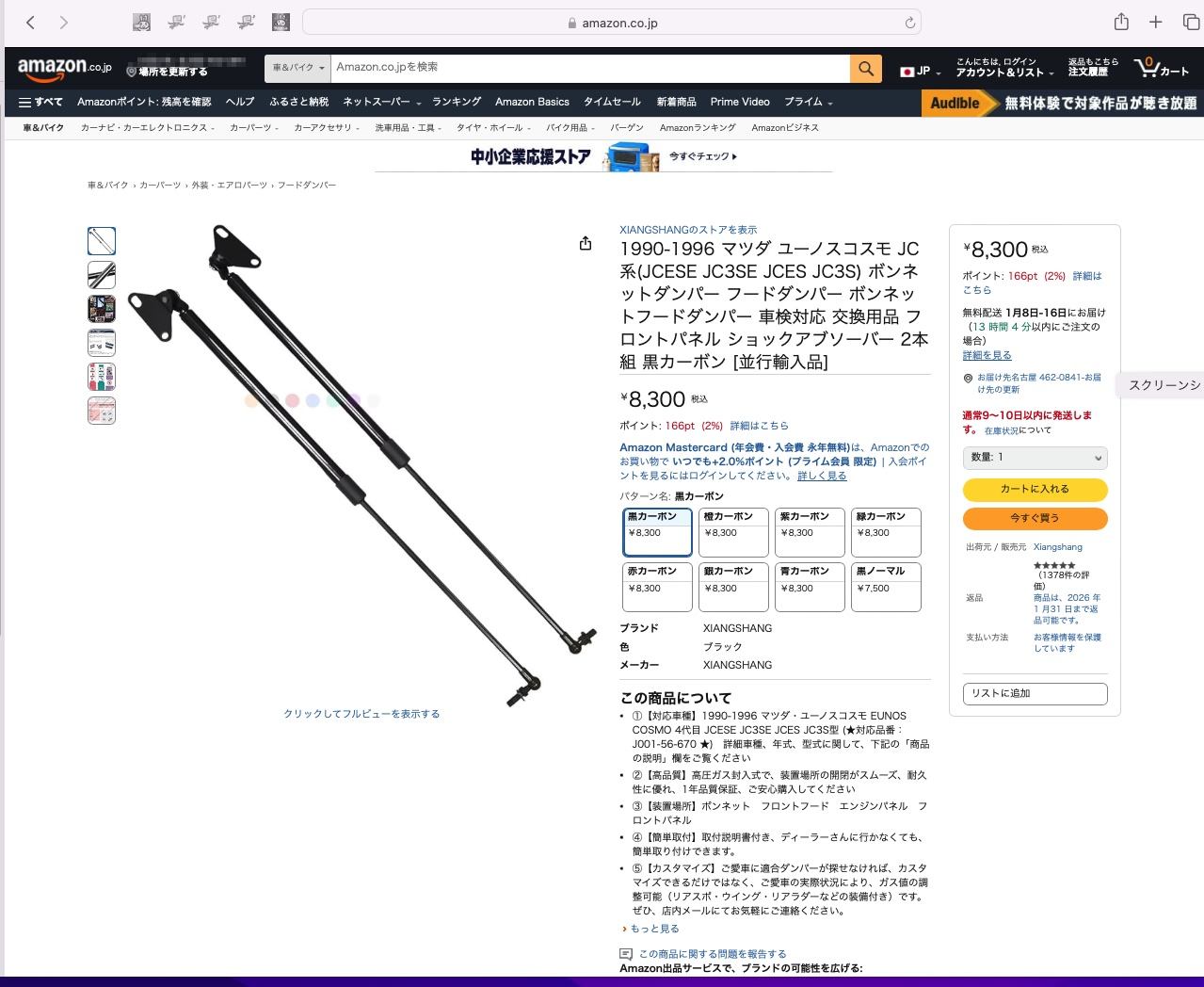Click the 今すぐ買う button
The height and width of the screenshot is (987, 1204).
click(1035, 519)
